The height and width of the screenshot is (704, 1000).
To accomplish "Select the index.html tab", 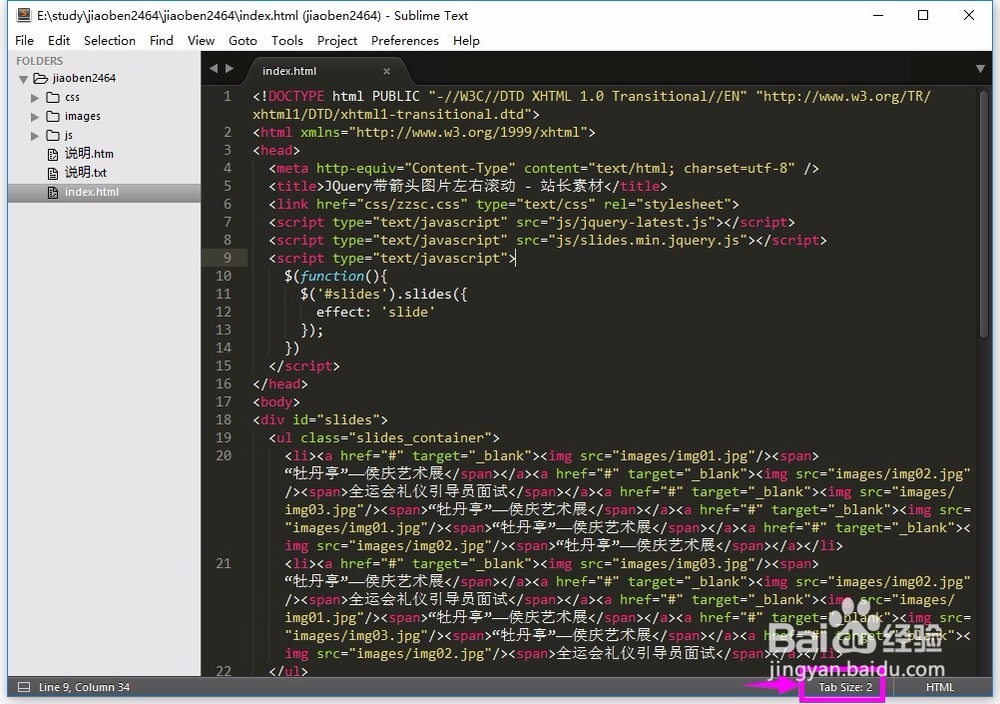I will coord(289,71).
